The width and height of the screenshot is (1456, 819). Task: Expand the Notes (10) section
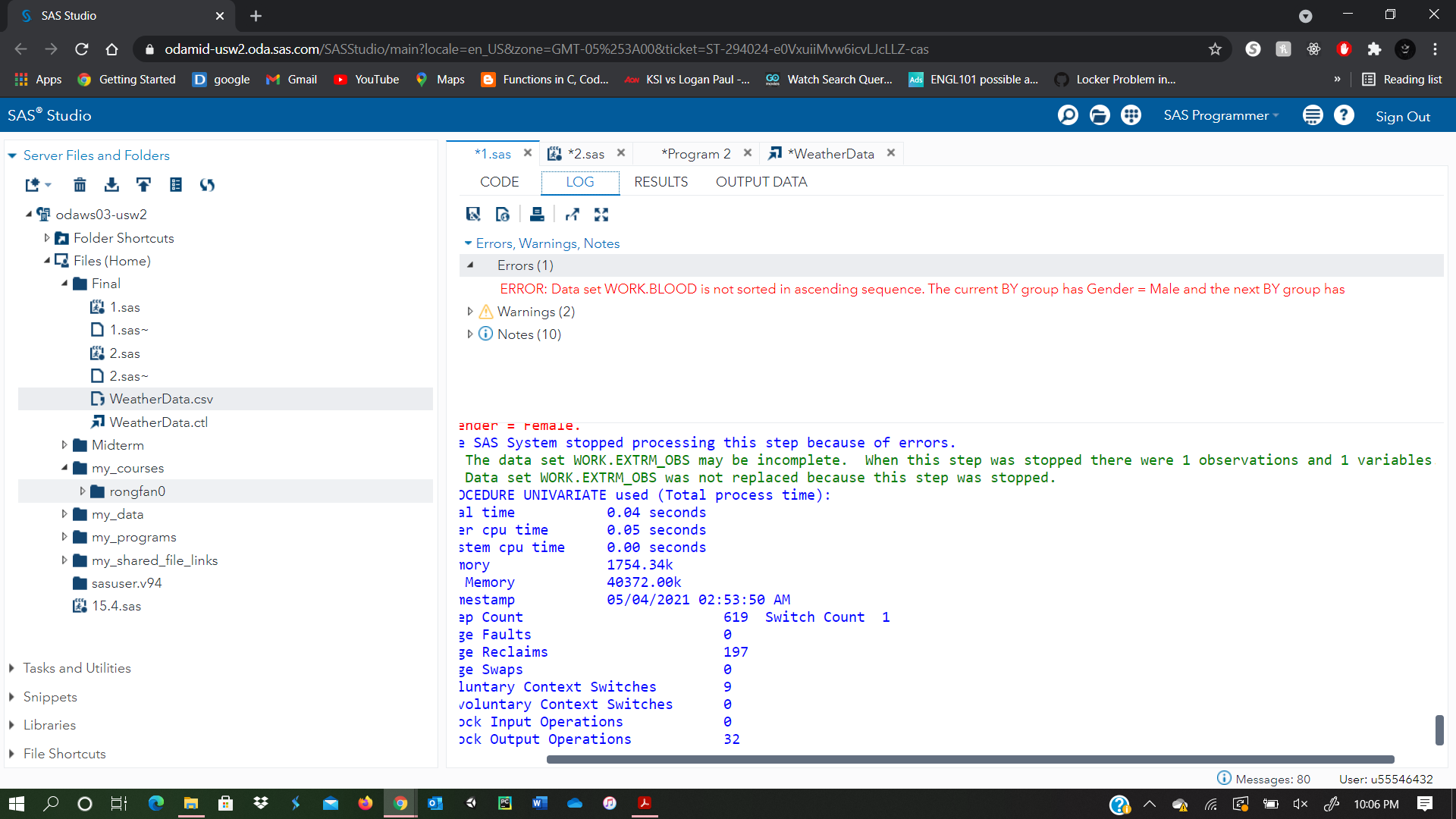coord(469,334)
